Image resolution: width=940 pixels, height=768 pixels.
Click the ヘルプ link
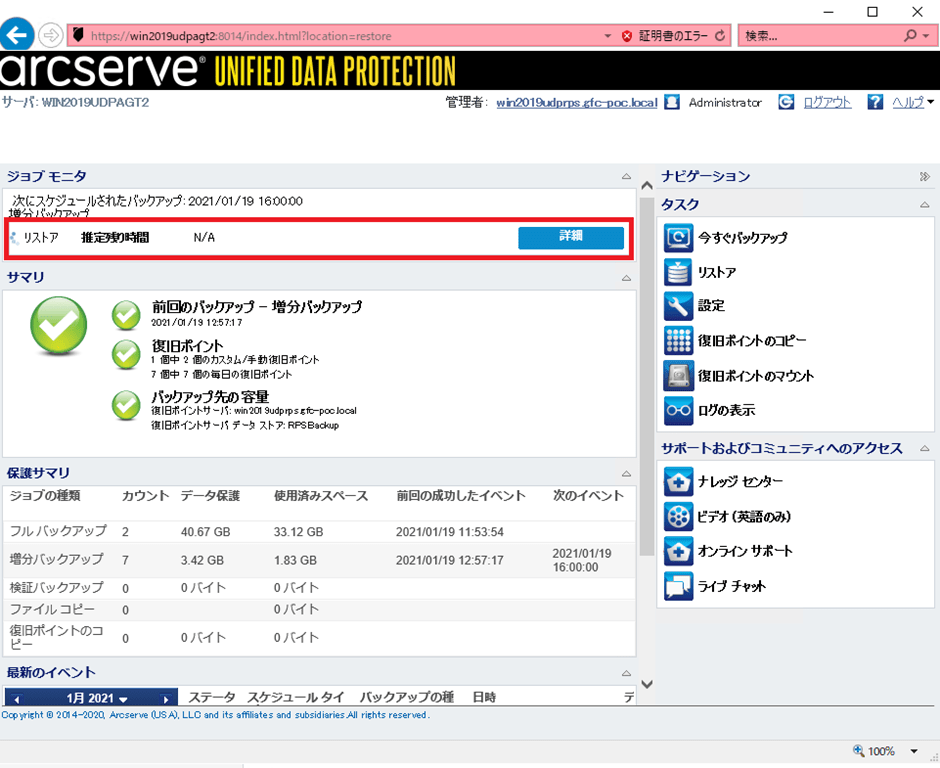pos(908,103)
